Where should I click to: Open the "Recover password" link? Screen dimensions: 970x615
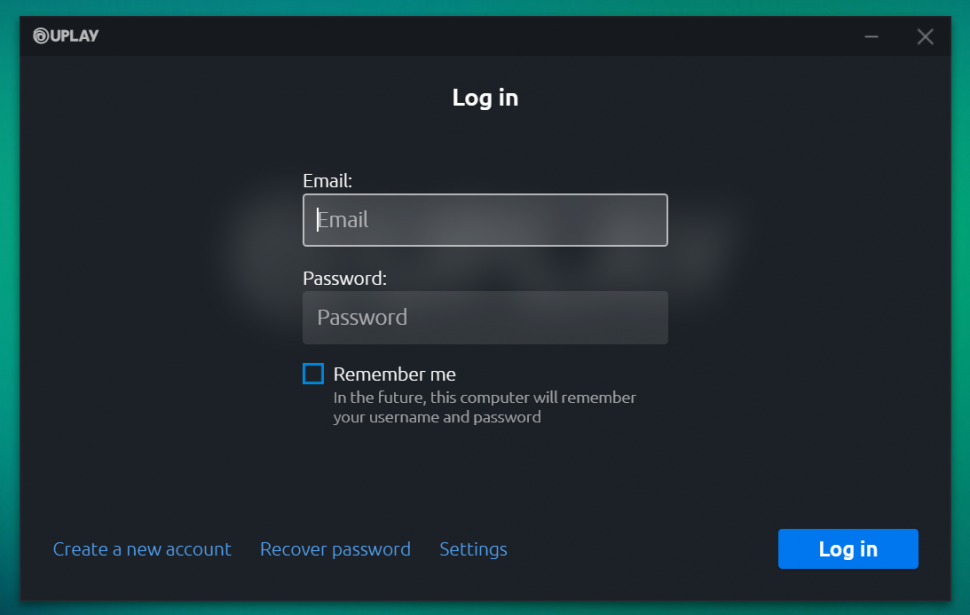(x=335, y=549)
